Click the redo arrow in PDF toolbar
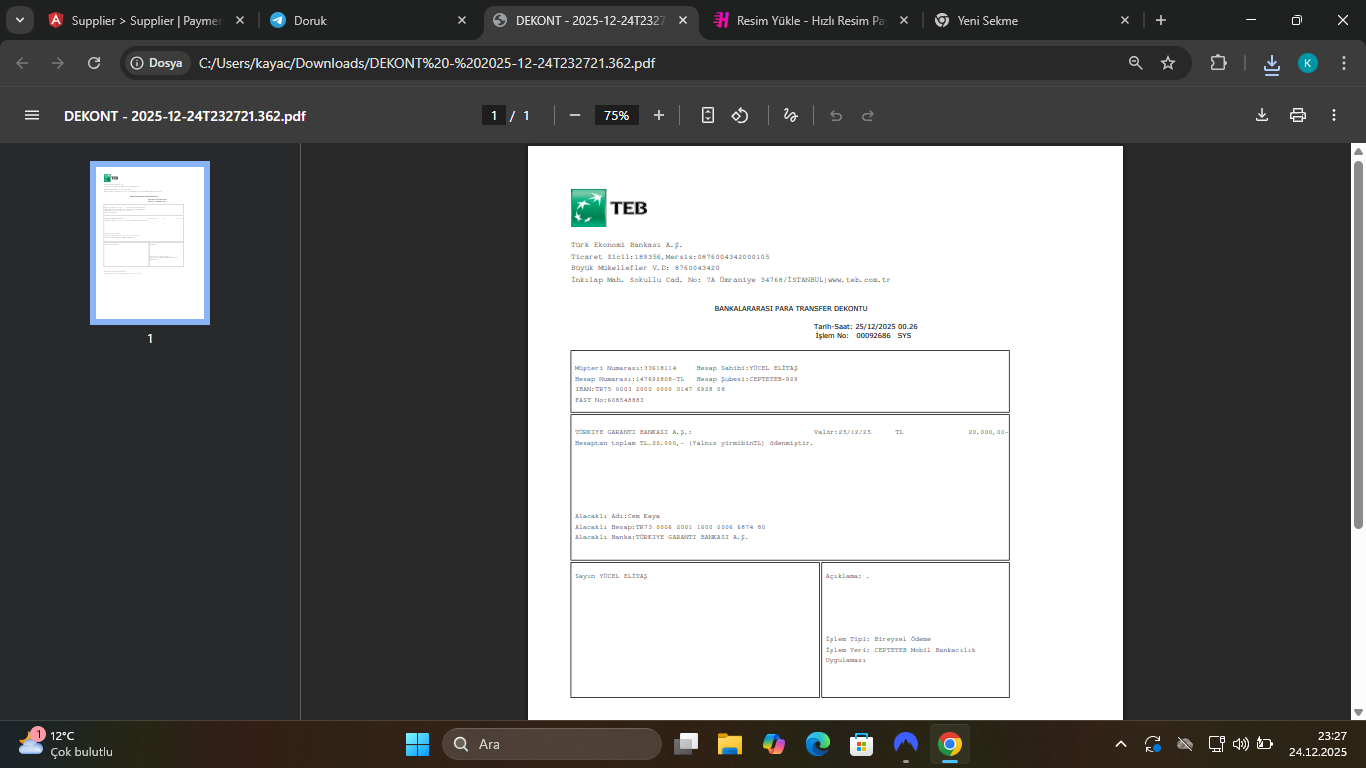This screenshot has width=1366, height=768. [868, 115]
